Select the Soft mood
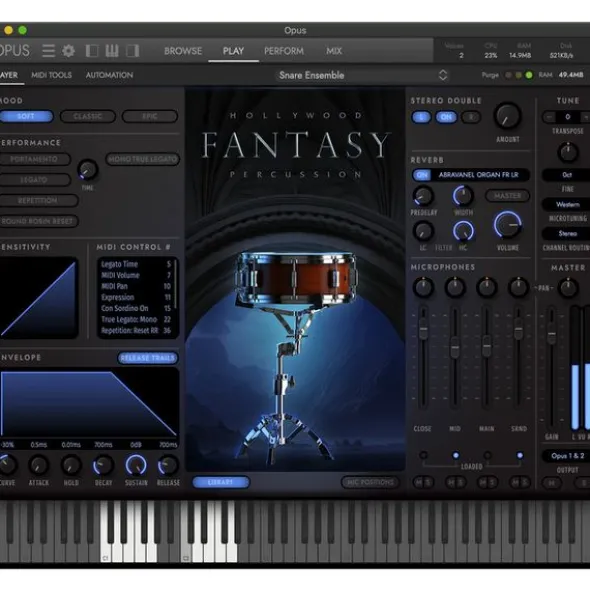Screen dimensions: 590x591 (x=26, y=116)
